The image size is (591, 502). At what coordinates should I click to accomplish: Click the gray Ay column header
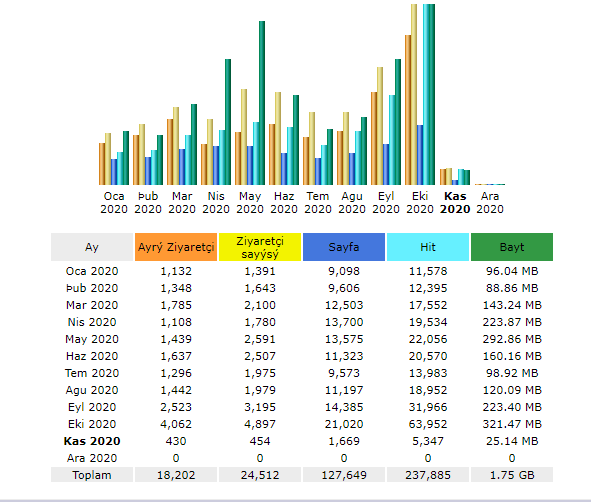click(92, 247)
